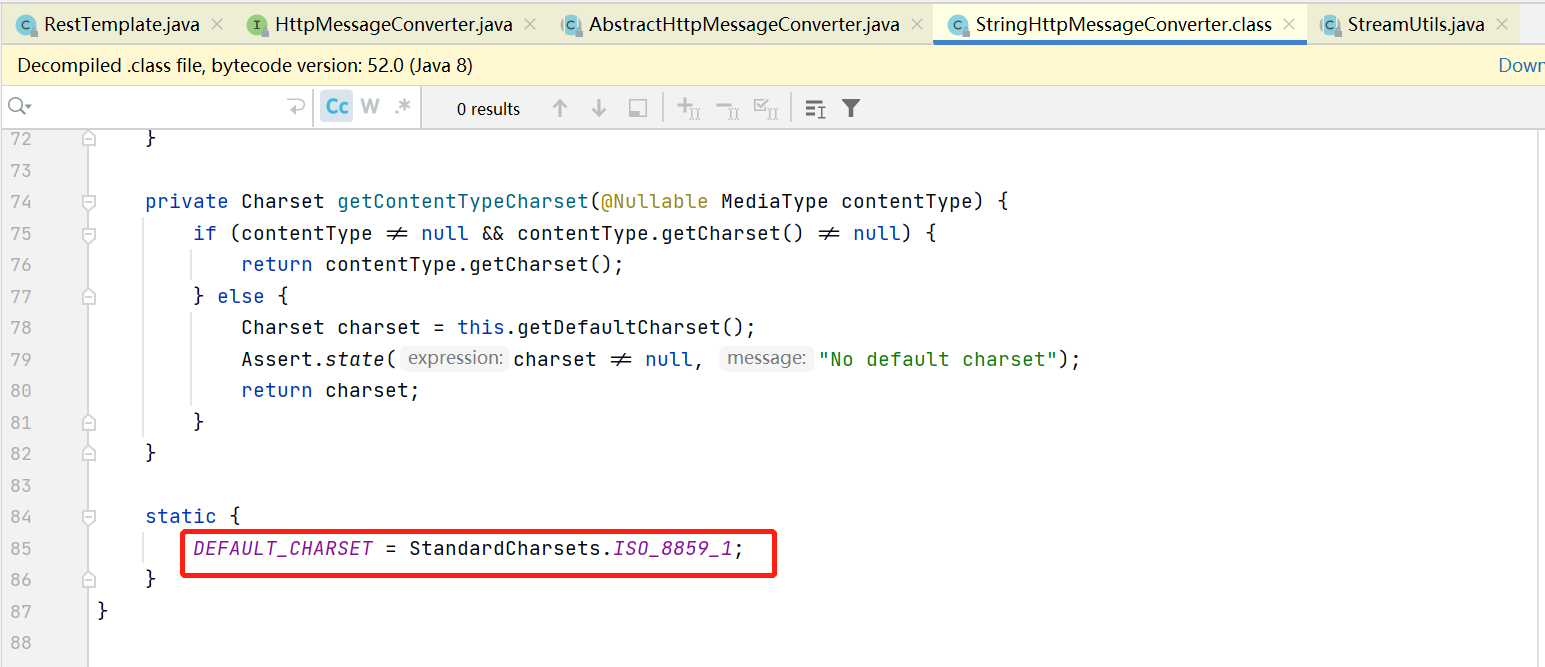
Task: Toggle Words (W) search option
Action: click(370, 107)
